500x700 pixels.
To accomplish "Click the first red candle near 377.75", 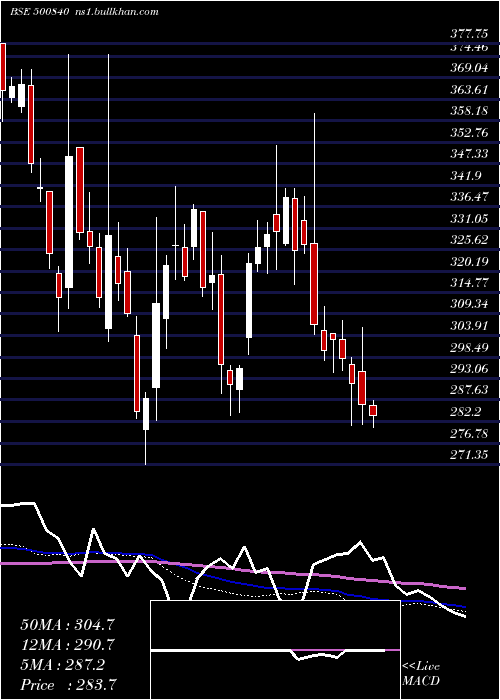I will click(3, 67).
